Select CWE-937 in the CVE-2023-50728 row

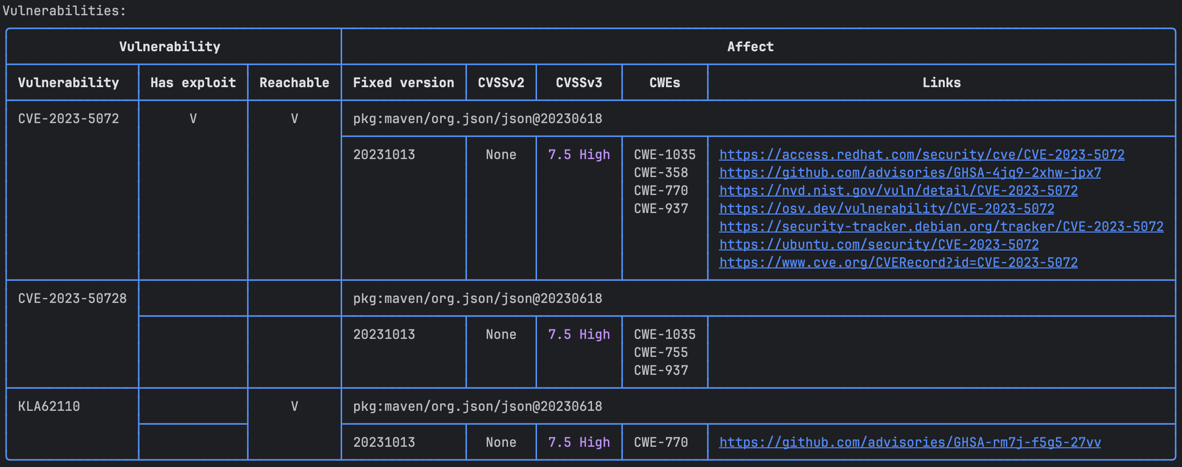660,371
